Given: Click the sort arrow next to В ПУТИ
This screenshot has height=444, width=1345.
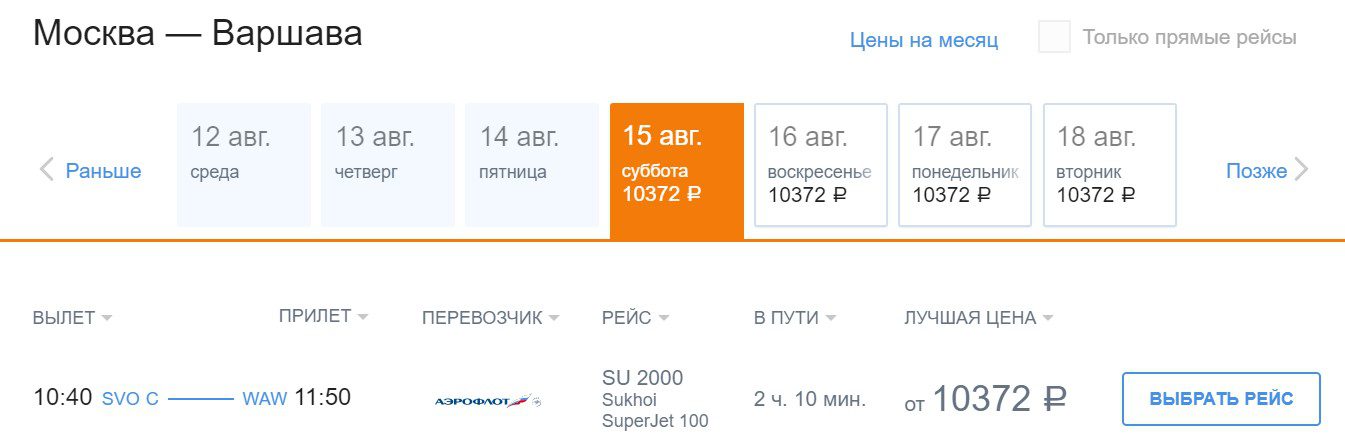Looking at the screenshot, I should [x=830, y=319].
